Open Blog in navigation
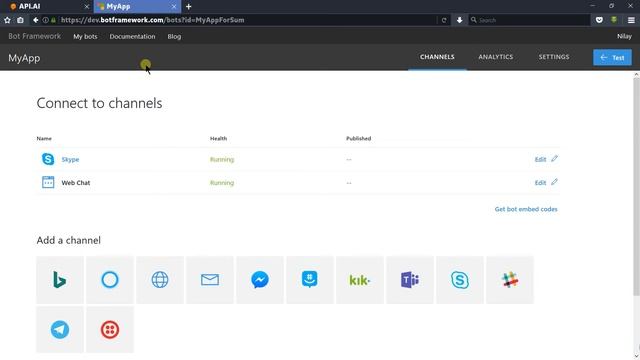 tap(174, 36)
